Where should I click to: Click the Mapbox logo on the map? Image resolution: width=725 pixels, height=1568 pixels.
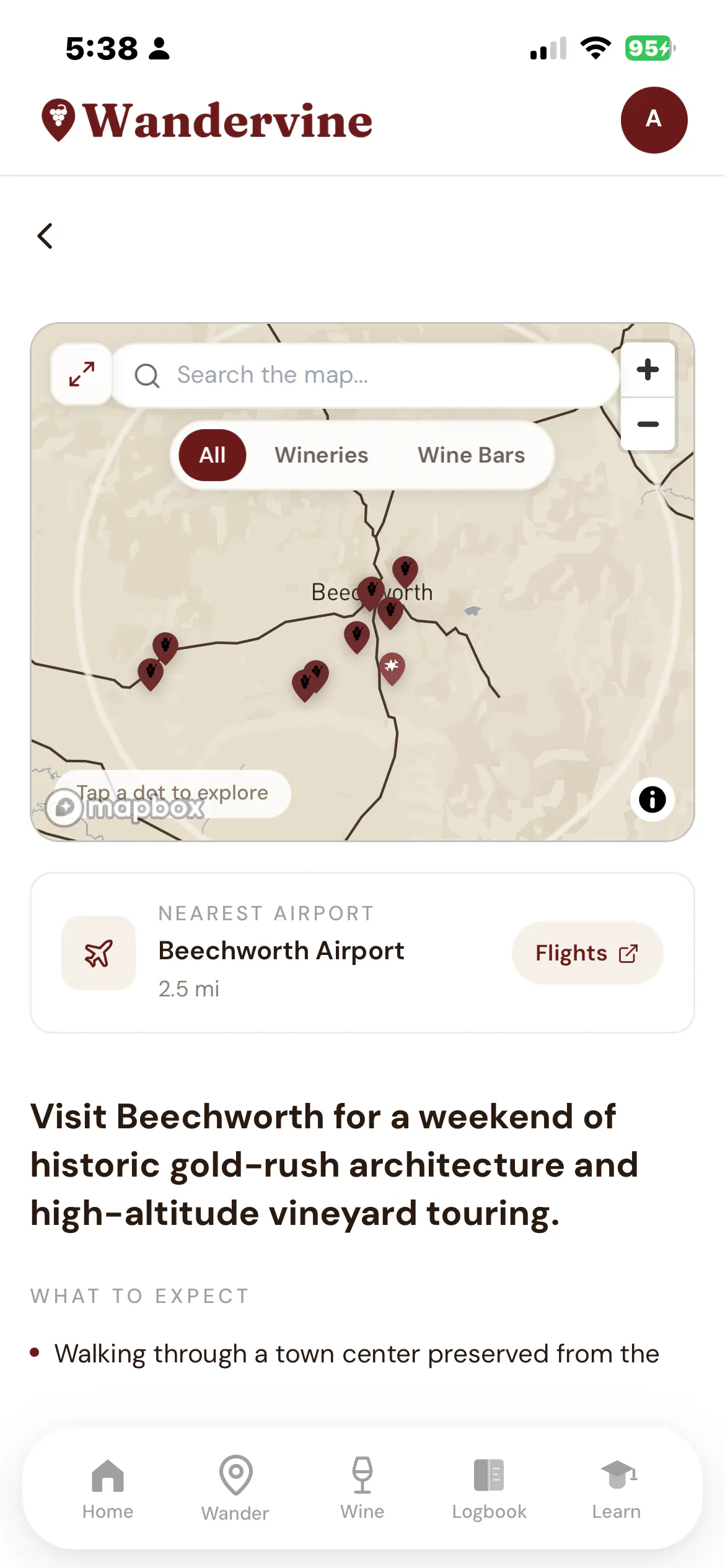click(x=125, y=808)
